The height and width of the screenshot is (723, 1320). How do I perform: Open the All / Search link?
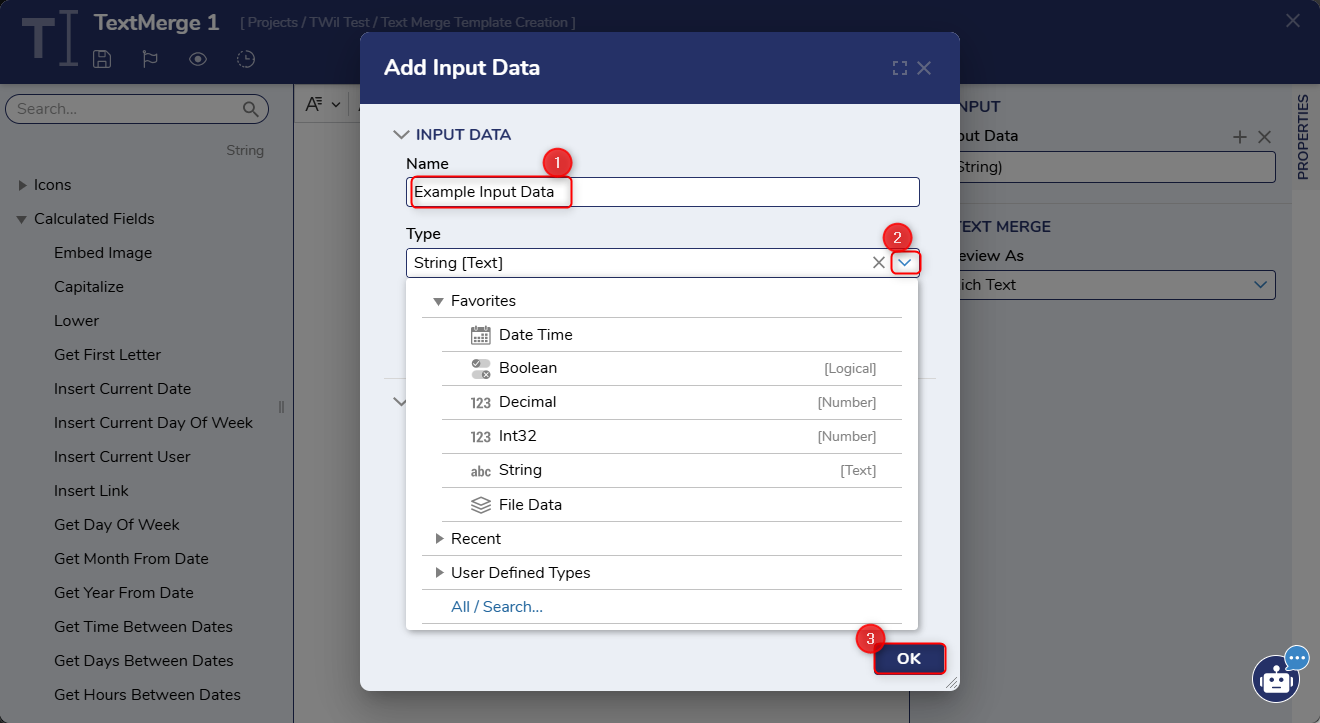[496, 607]
